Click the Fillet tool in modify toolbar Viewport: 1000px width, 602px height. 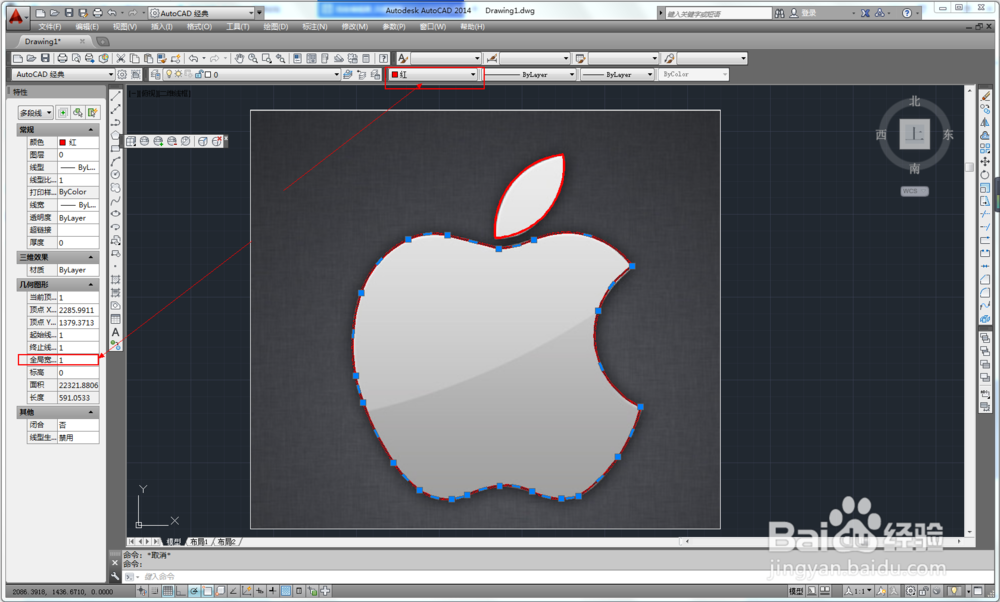coord(985,293)
